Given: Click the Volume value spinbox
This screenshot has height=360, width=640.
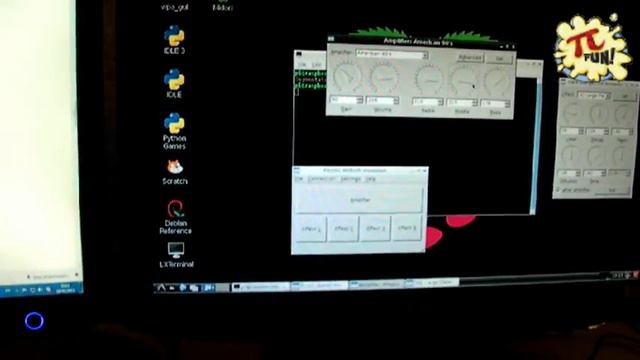Looking at the screenshot, I should 382,100.
